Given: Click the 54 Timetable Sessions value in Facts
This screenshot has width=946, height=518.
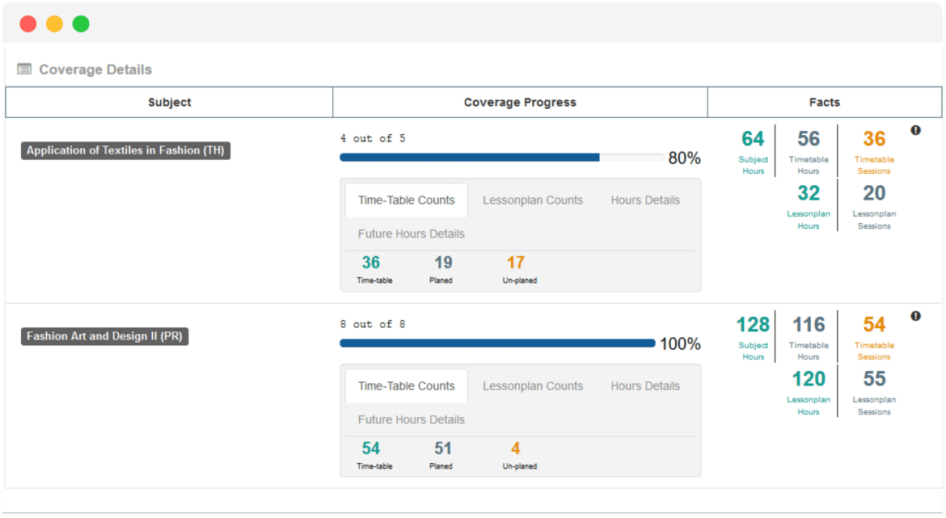Looking at the screenshot, I should point(874,324).
